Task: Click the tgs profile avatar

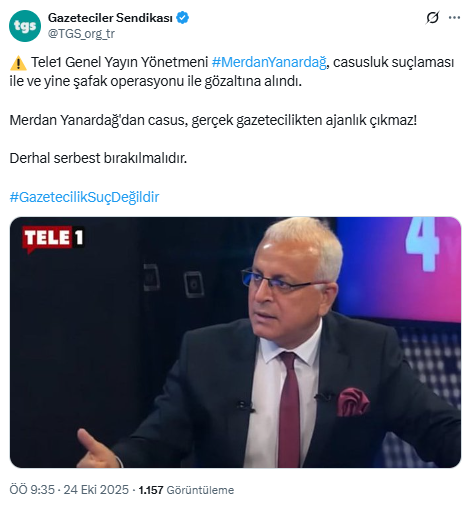Action: (x=25, y=26)
